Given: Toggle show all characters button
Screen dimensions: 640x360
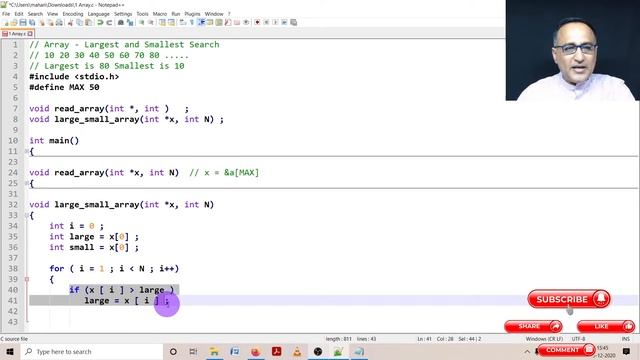Looking at the screenshot, I should pyautogui.click(x=191, y=22).
